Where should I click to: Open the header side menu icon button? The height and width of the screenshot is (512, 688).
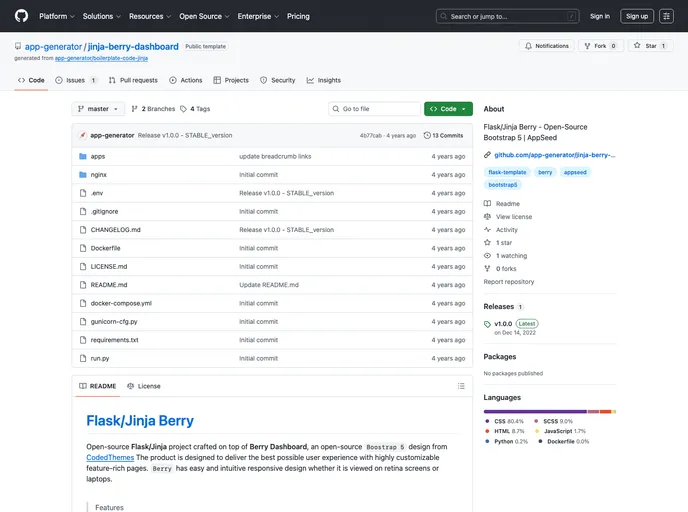[666, 16]
